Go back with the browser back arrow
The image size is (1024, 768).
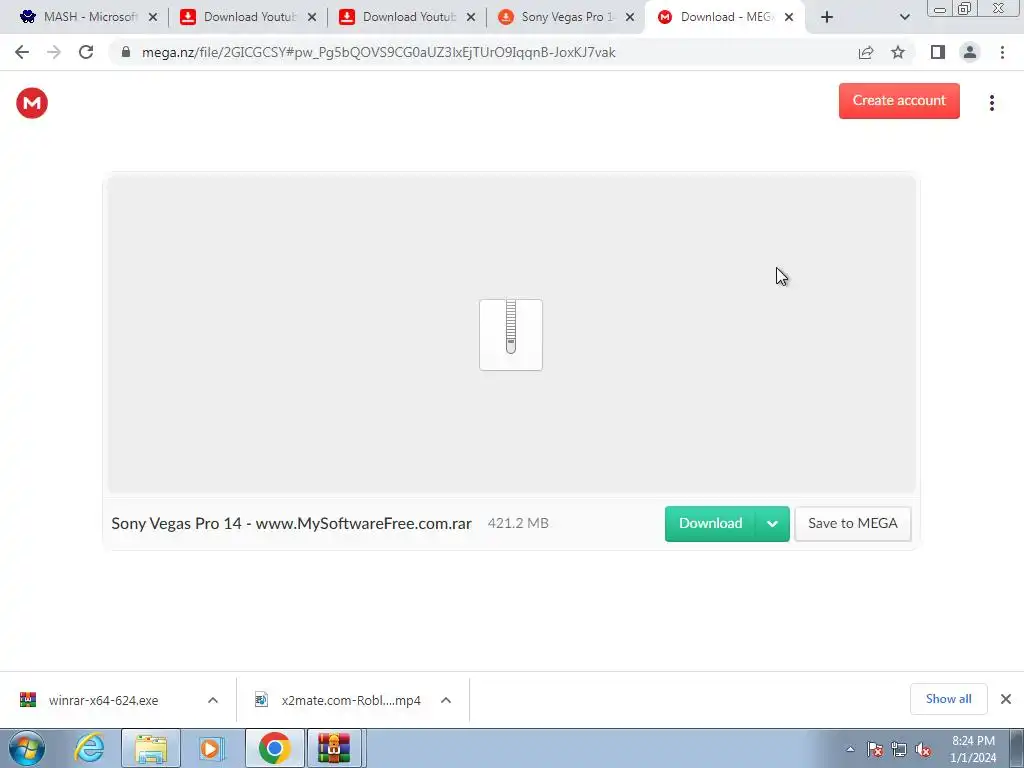click(x=22, y=52)
